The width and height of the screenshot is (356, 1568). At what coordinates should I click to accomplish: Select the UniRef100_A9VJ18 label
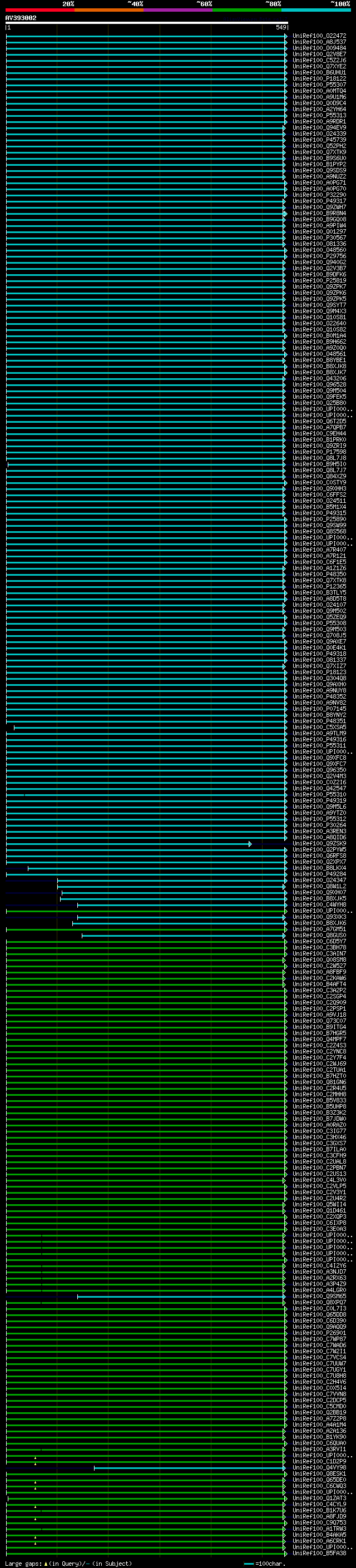[319, 1015]
